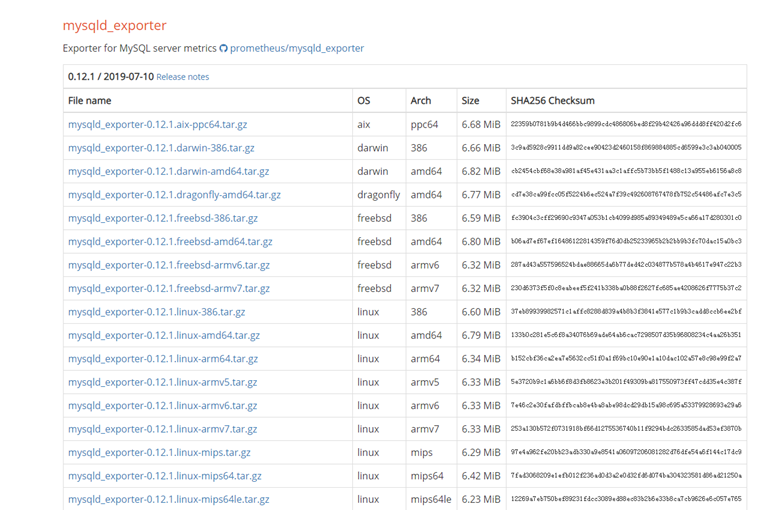773x510 pixels.
Task: Download mysqld_exporter-0.12.1.linux-amd64.tar.gz
Action: coord(164,335)
